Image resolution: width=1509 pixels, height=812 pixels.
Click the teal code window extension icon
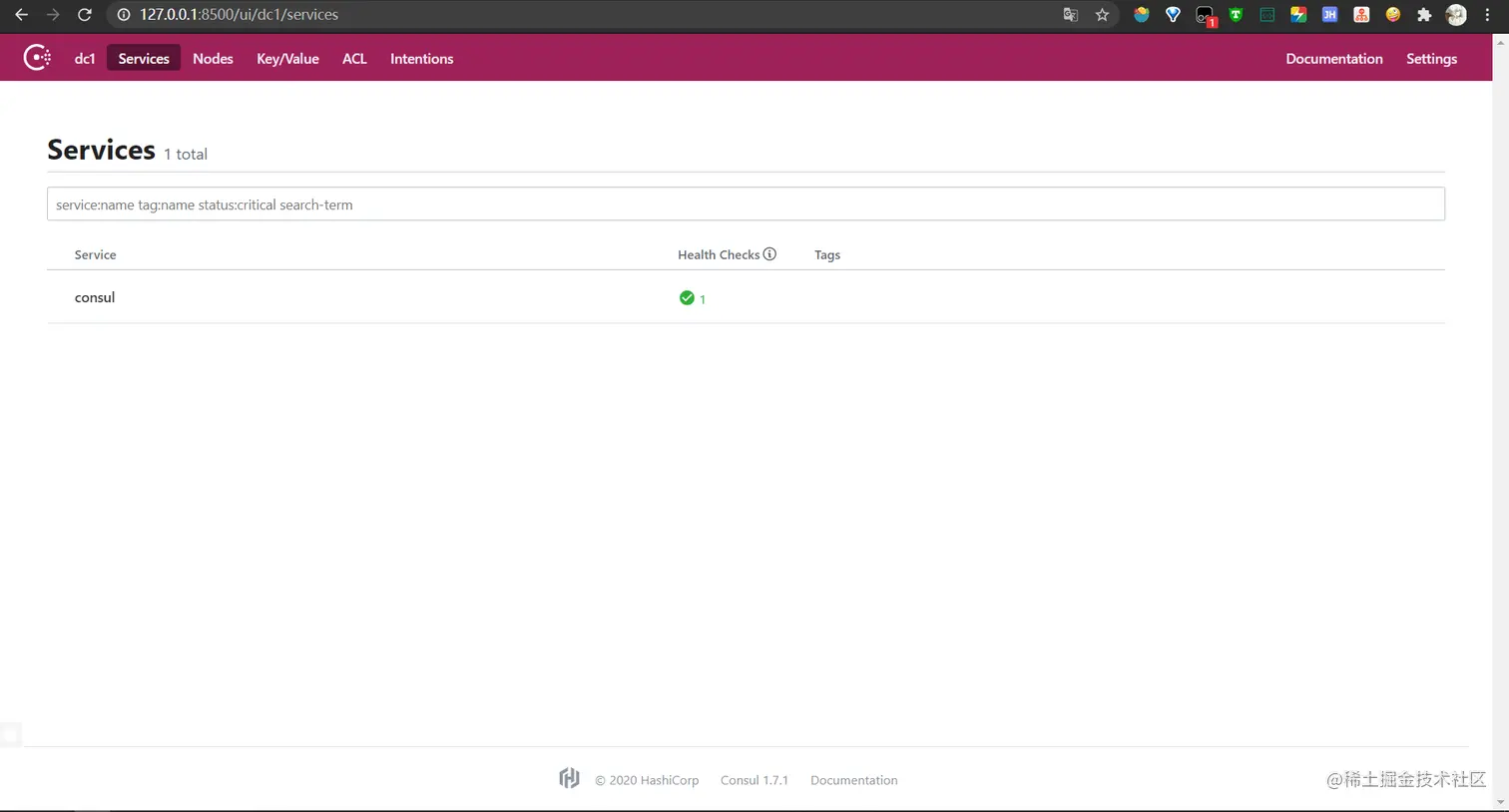[x=1266, y=15]
